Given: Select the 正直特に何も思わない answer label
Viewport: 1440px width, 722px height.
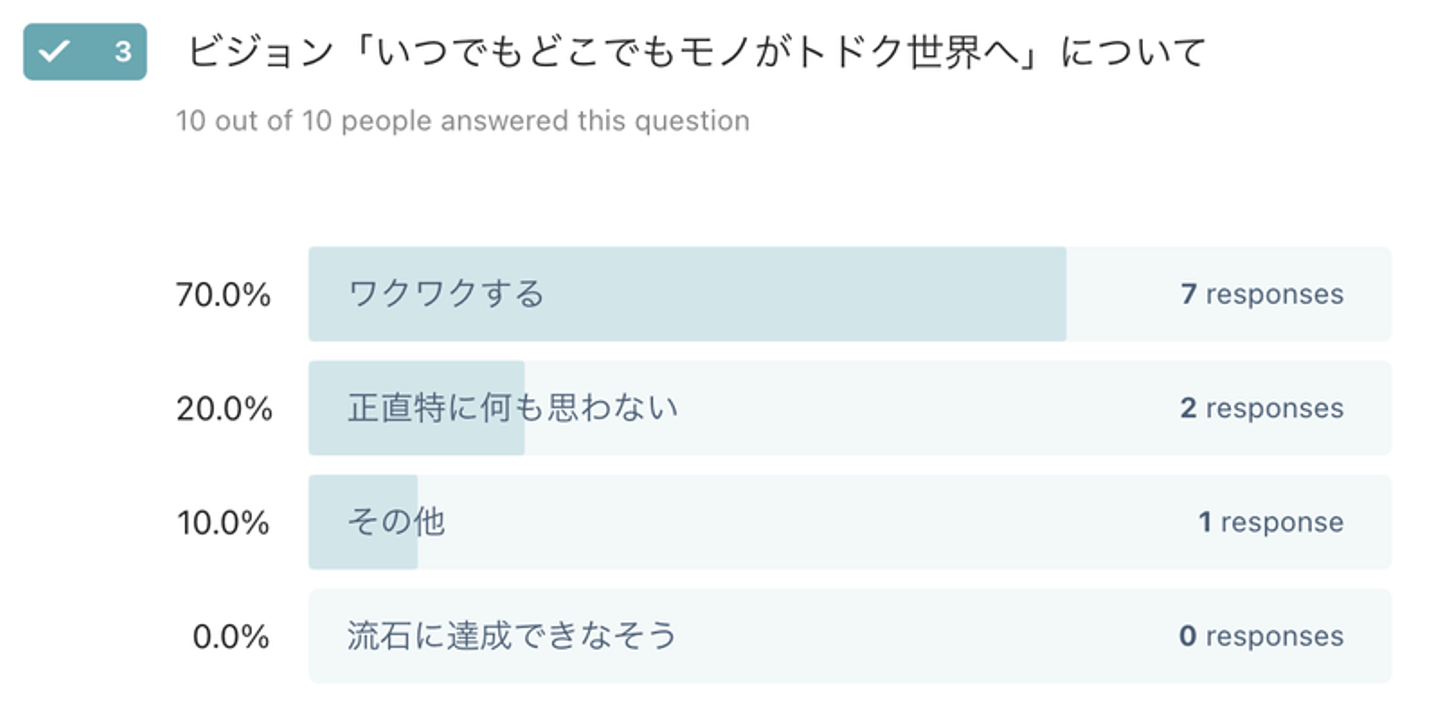Looking at the screenshot, I should [x=513, y=408].
